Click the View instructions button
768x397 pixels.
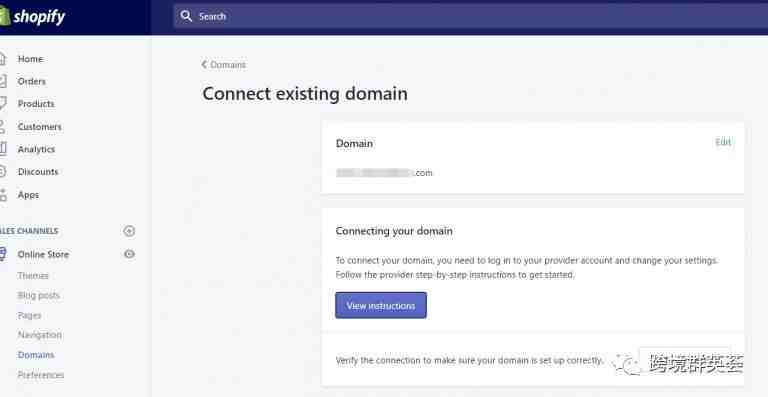(381, 305)
